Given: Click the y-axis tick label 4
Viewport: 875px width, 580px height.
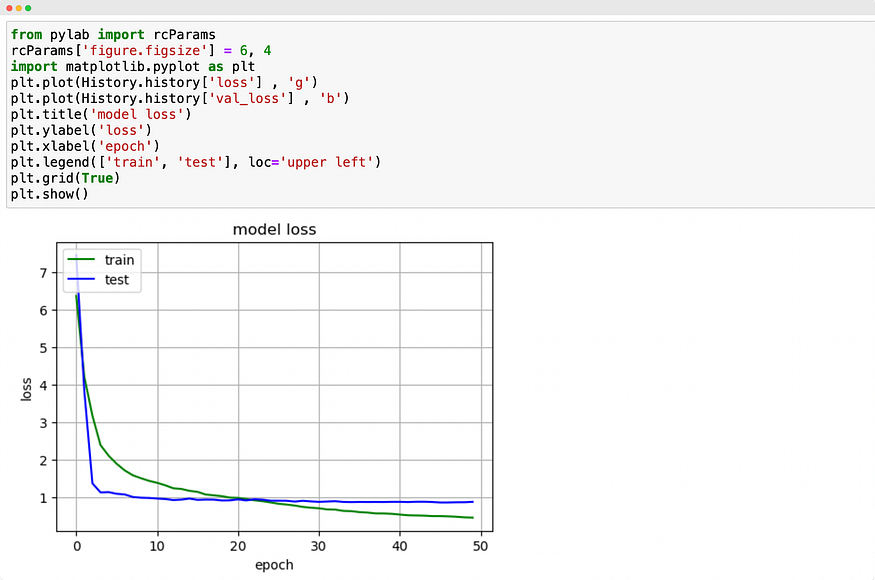Looking at the screenshot, I should click(44, 386).
